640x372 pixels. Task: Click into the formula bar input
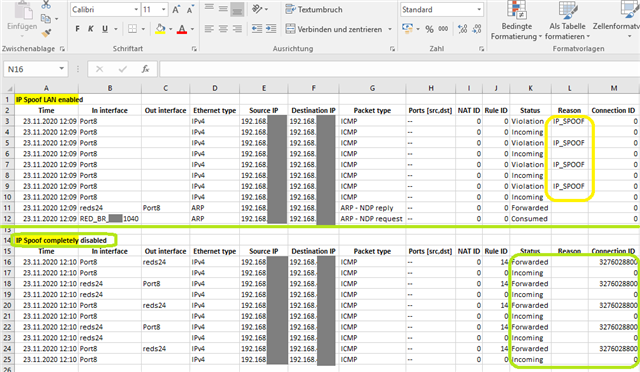coord(399,69)
